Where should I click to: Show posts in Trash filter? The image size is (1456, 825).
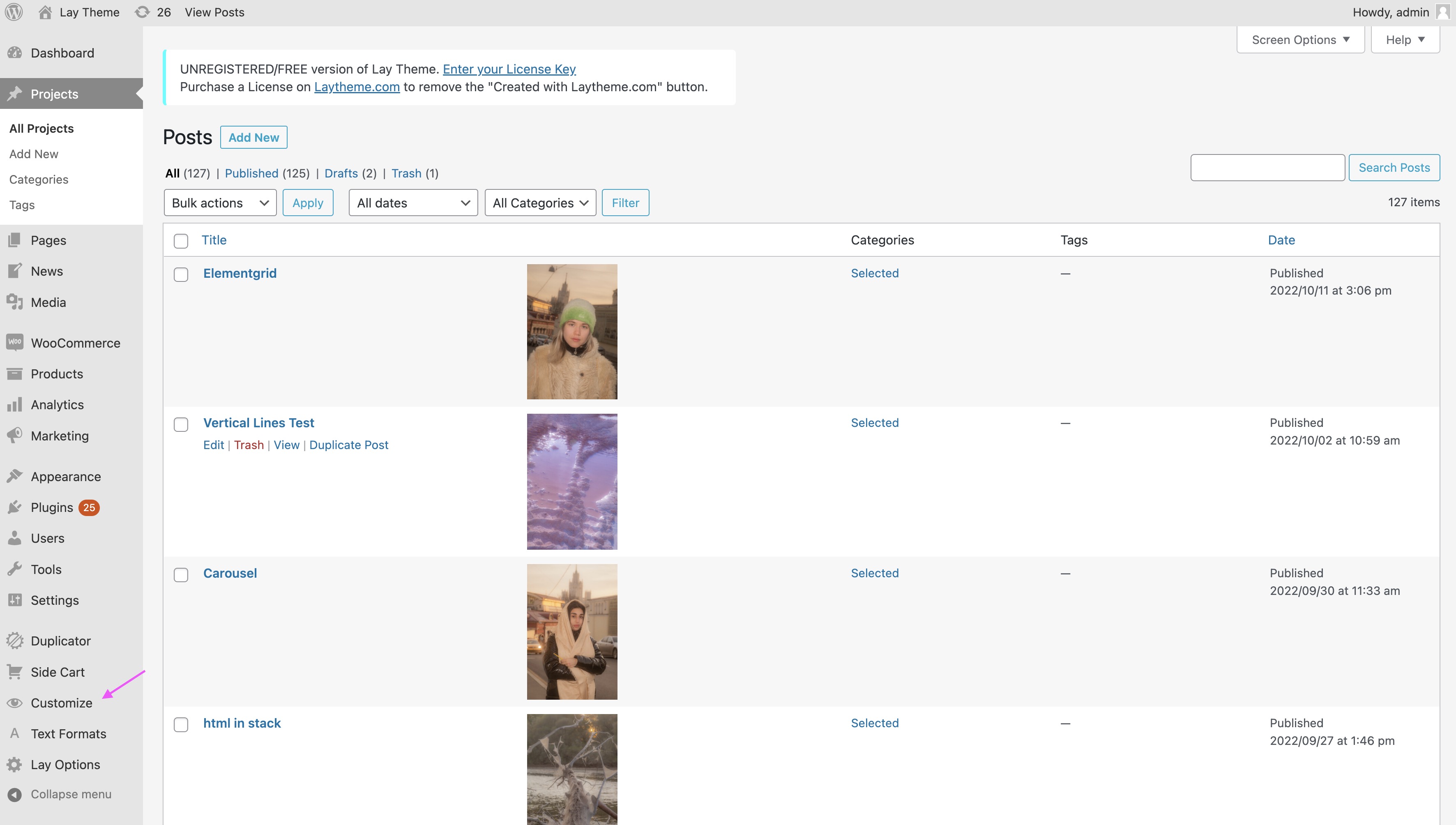coord(406,173)
